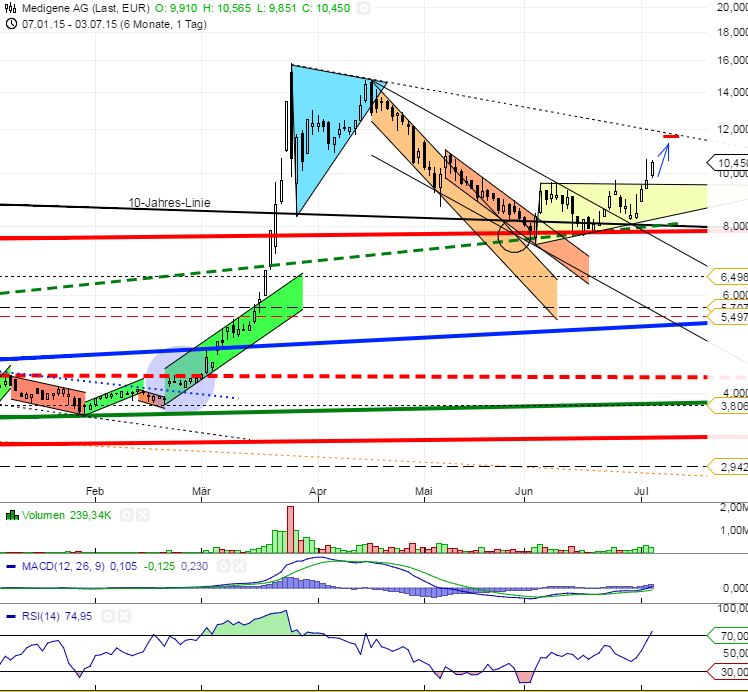The height and width of the screenshot is (692, 748).
Task: Remove the RSI(14) indicator
Action: [125, 618]
